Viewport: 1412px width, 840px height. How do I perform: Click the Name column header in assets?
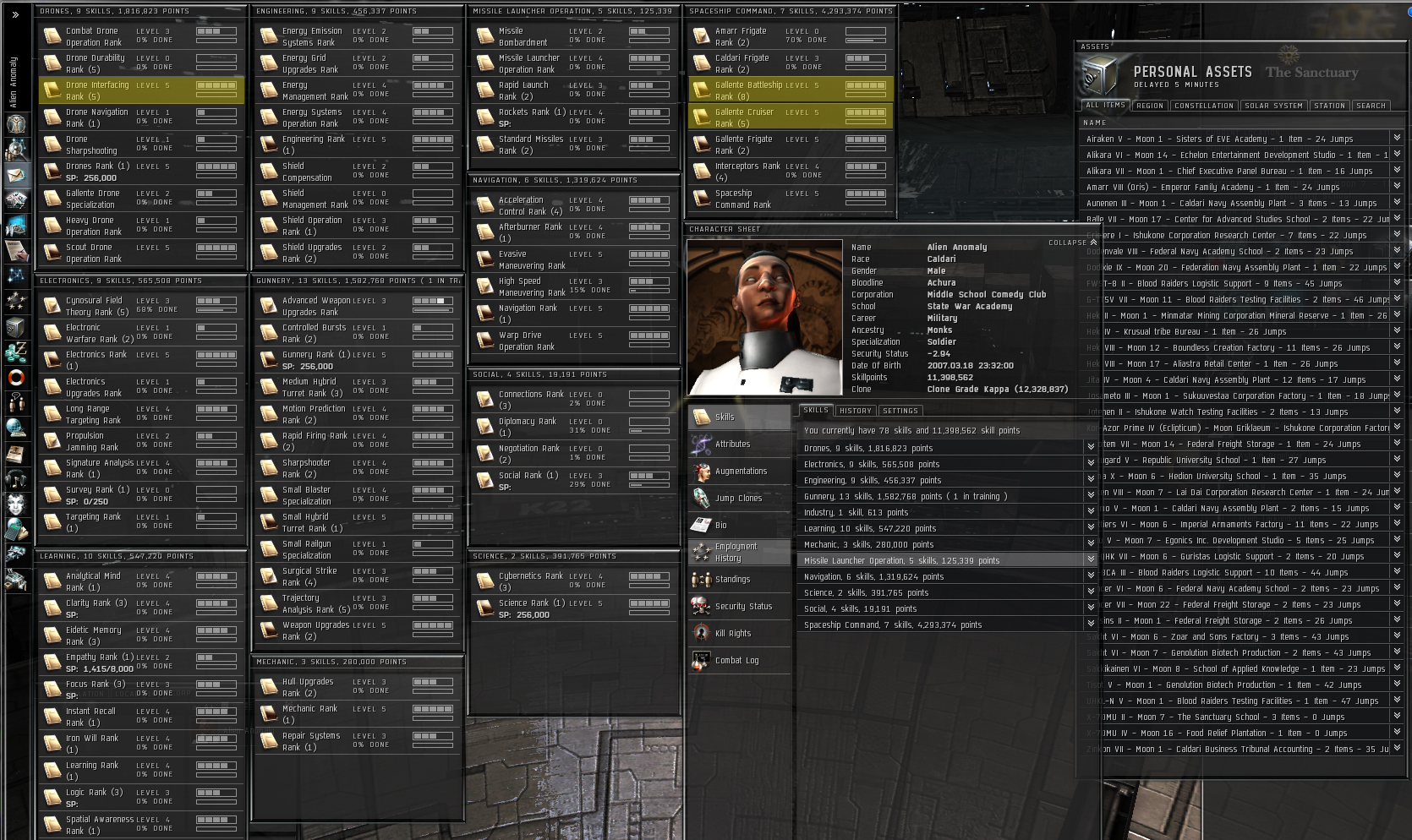click(x=1094, y=123)
